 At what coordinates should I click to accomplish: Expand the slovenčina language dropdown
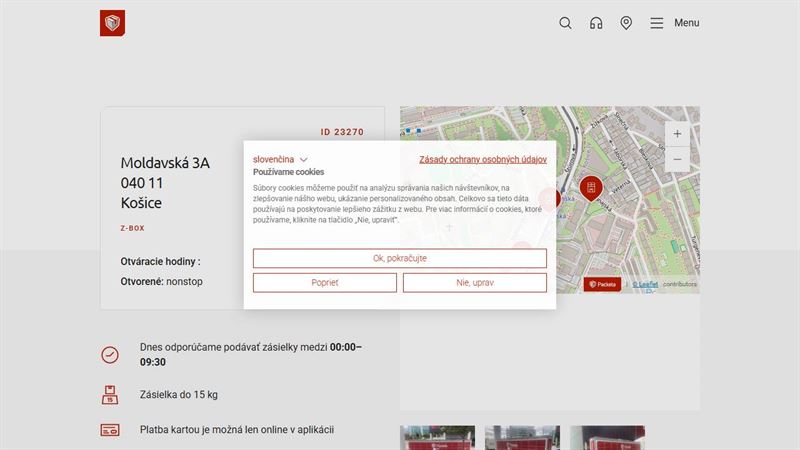(280, 159)
